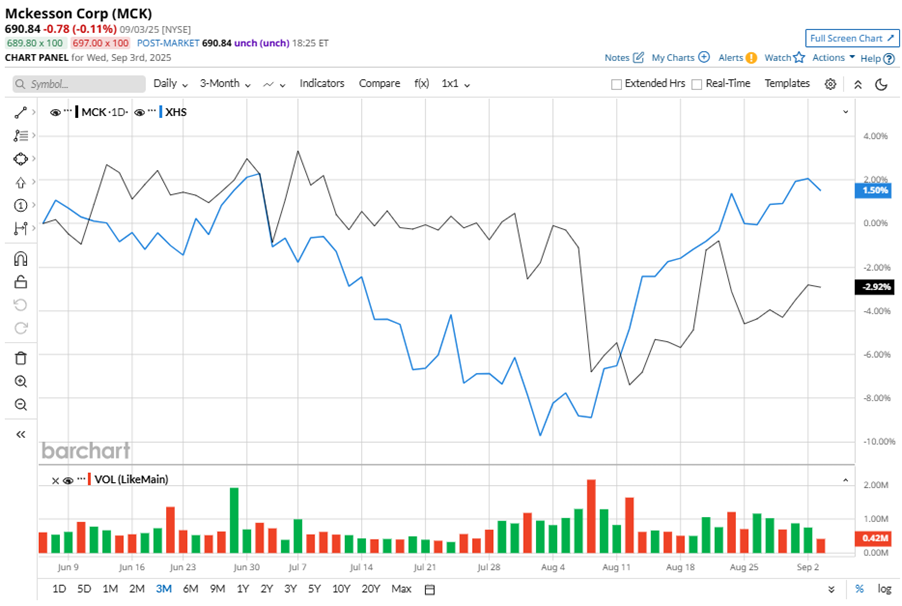Select the numbered annotation tool
The width and height of the screenshot is (902, 606).
click(x=21, y=205)
